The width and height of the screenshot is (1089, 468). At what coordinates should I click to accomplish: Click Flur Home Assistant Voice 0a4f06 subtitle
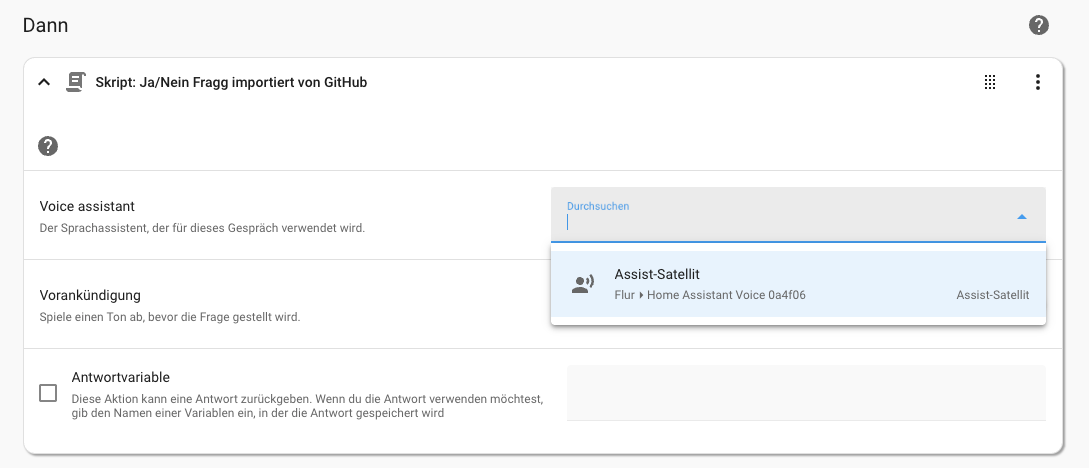coord(710,295)
